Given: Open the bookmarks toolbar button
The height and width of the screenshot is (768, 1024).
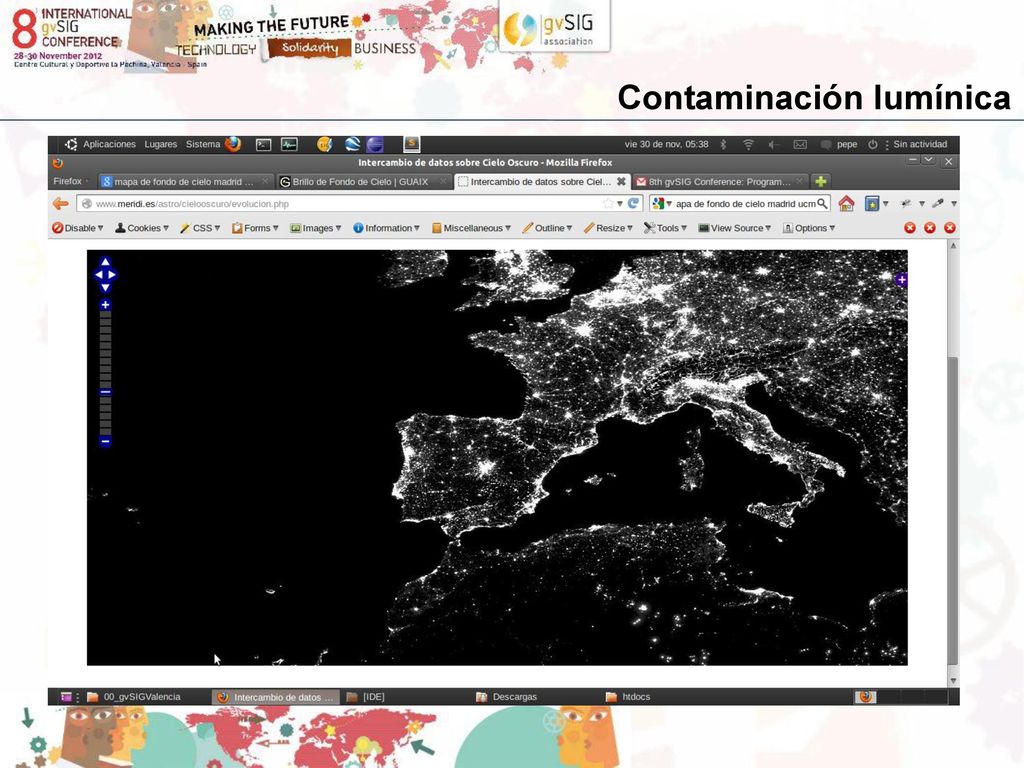Looking at the screenshot, I should click(x=872, y=204).
